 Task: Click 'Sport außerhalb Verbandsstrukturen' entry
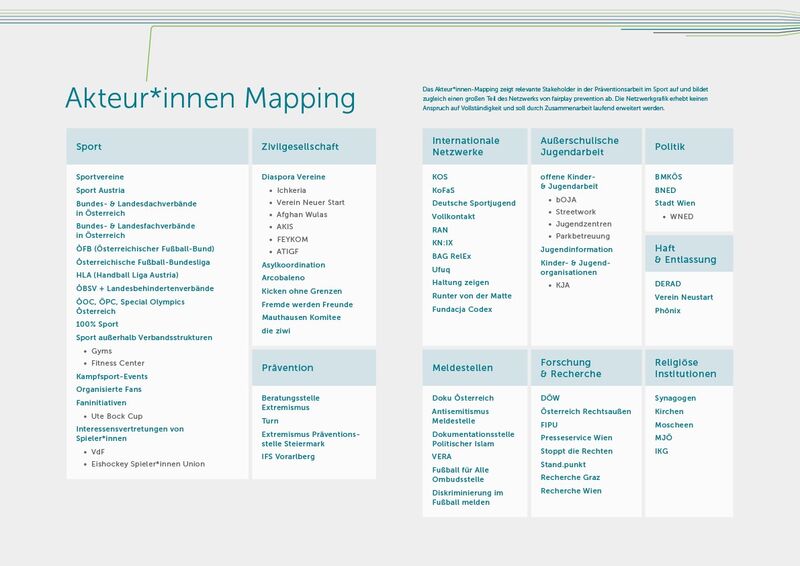point(144,337)
